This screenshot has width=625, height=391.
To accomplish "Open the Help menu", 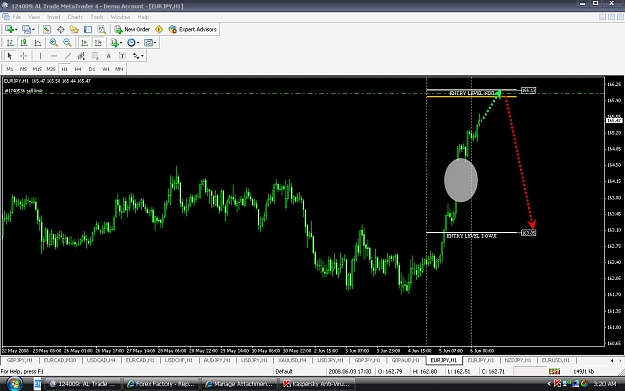I will click(x=143, y=17).
